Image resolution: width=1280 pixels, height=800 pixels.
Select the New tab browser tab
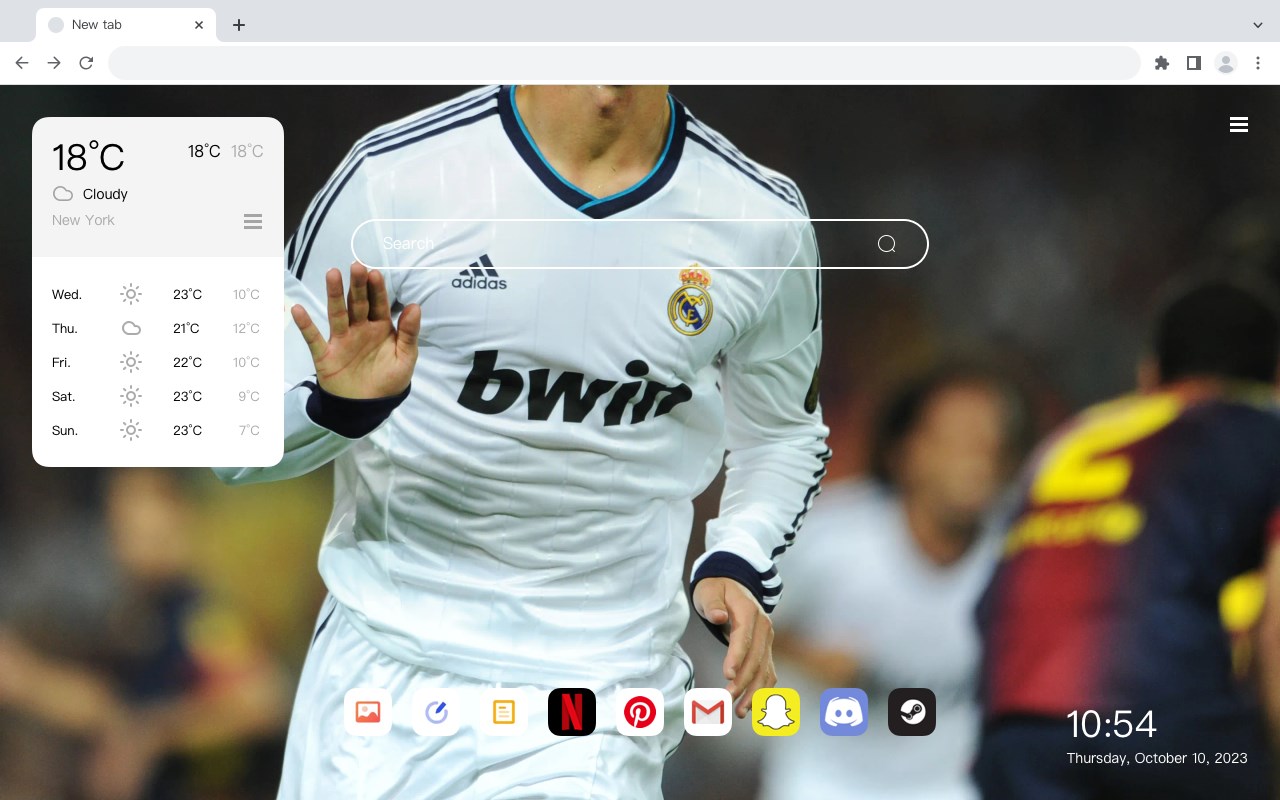tap(126, 25)
